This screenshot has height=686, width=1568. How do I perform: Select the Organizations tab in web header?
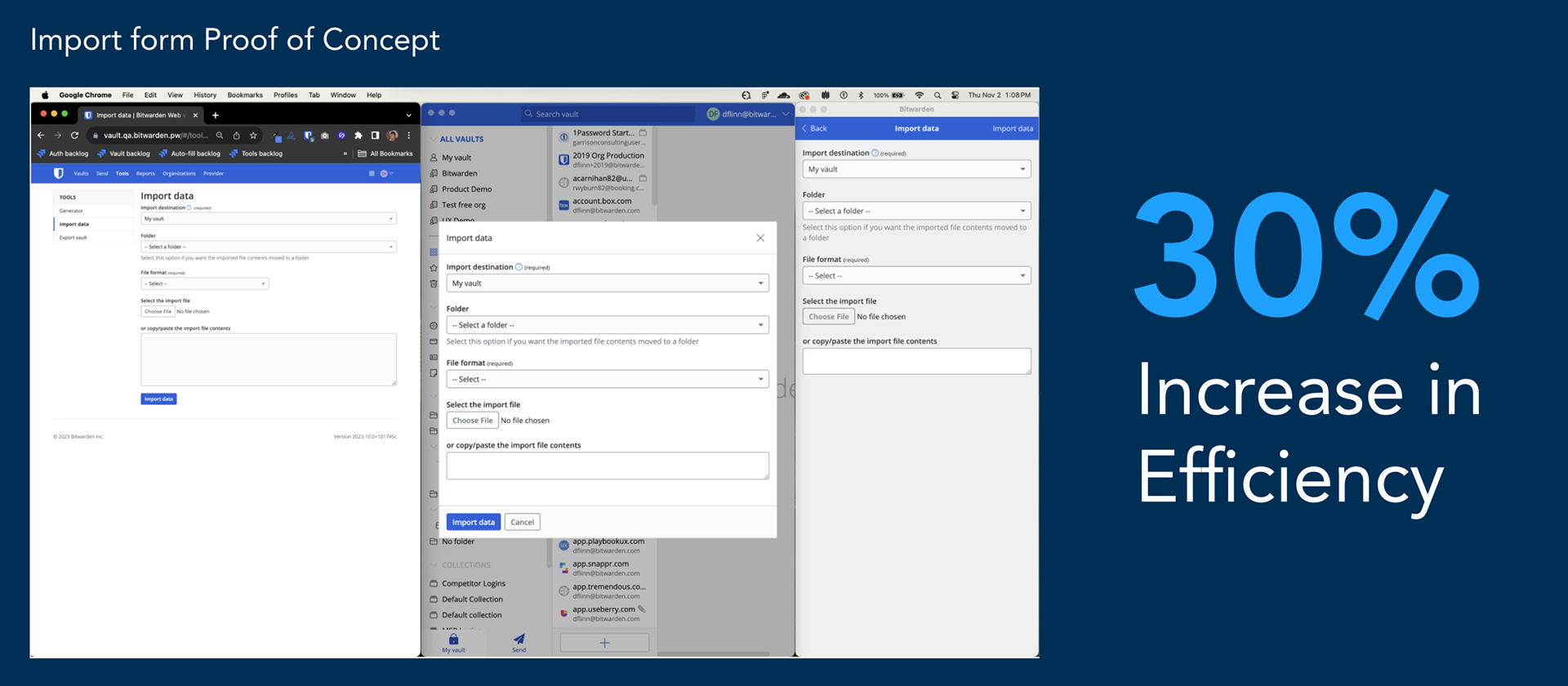179,173
